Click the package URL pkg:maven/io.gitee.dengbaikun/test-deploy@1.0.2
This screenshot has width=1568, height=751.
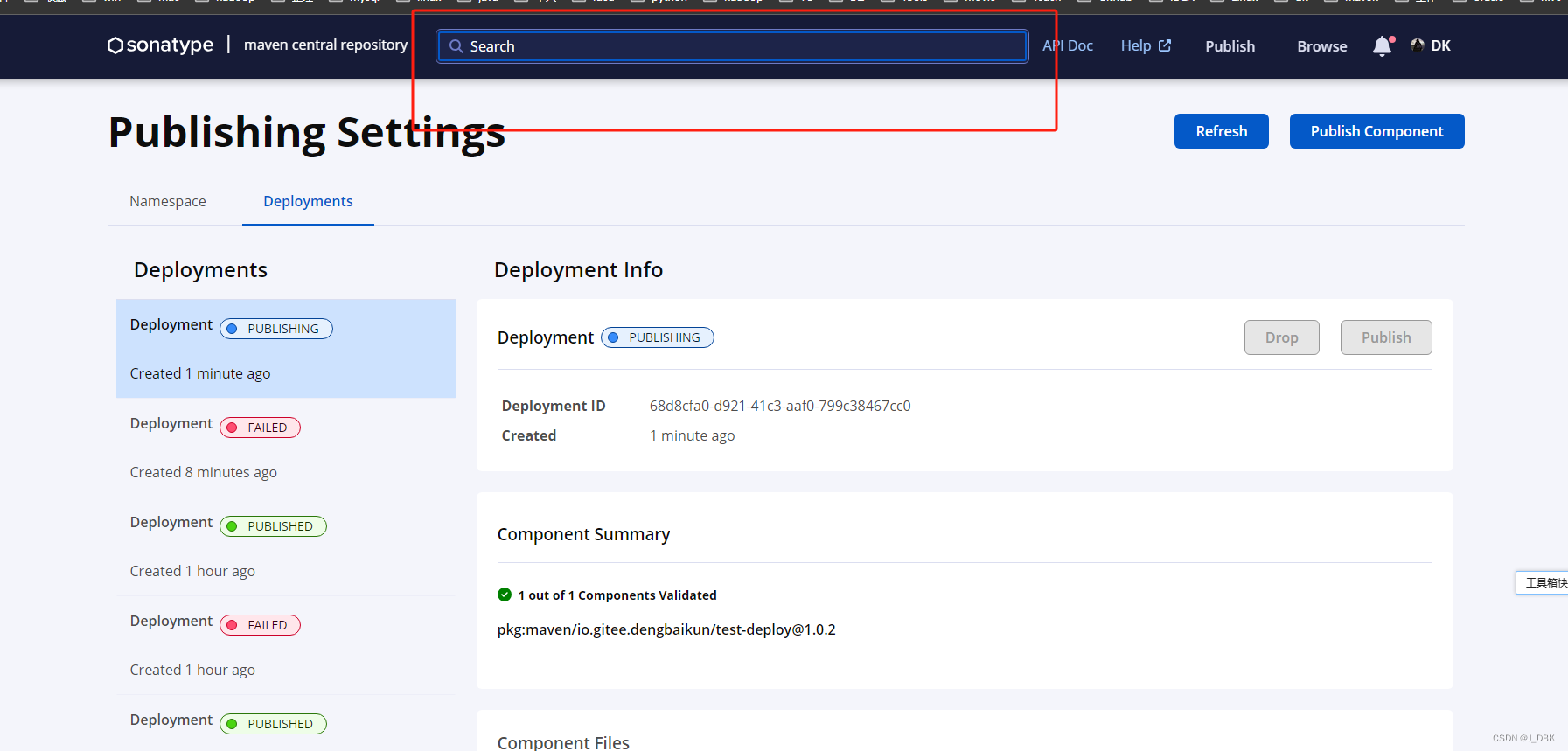(x=666, y=629)
